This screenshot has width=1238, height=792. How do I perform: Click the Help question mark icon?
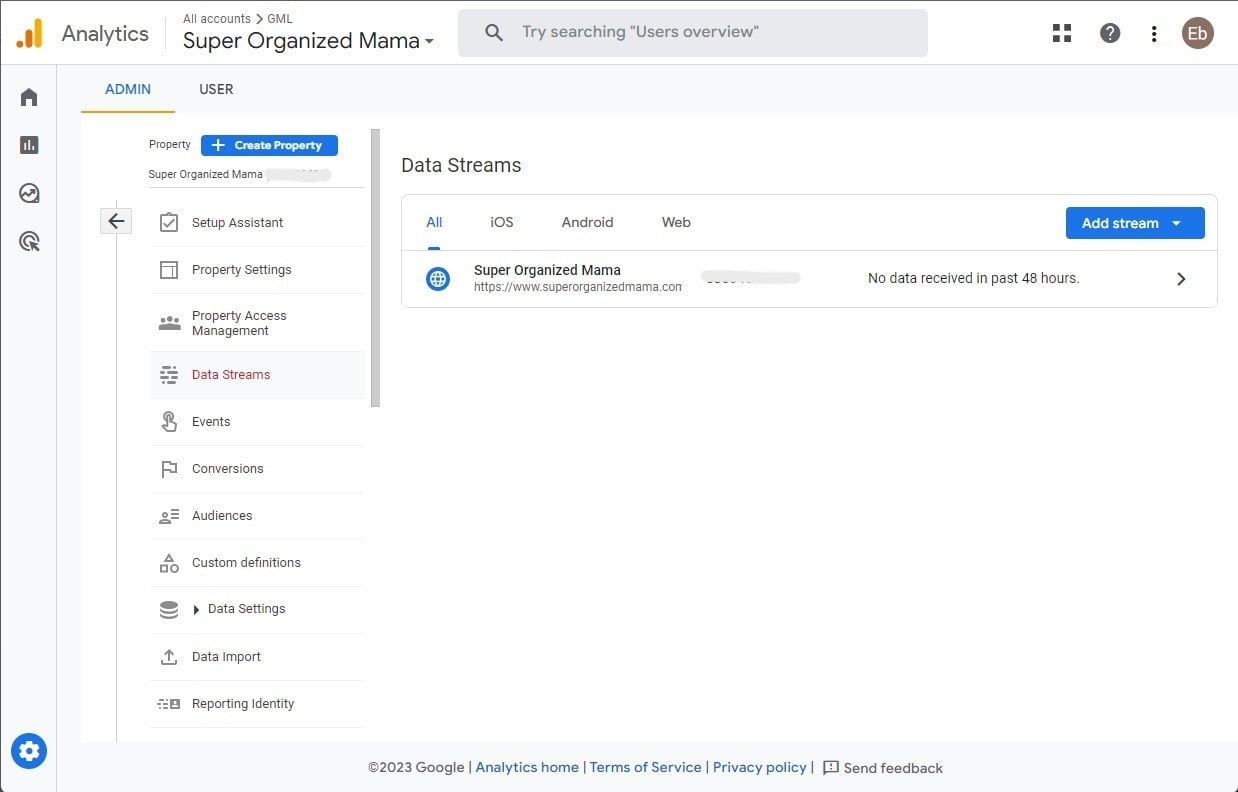click(x=1110, y=33)
